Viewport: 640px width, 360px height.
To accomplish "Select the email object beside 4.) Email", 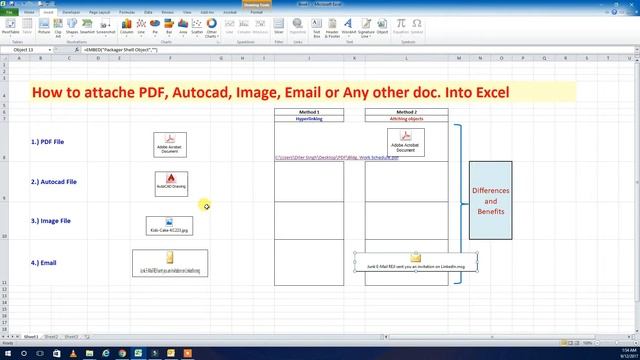I will tap(170, 263).
